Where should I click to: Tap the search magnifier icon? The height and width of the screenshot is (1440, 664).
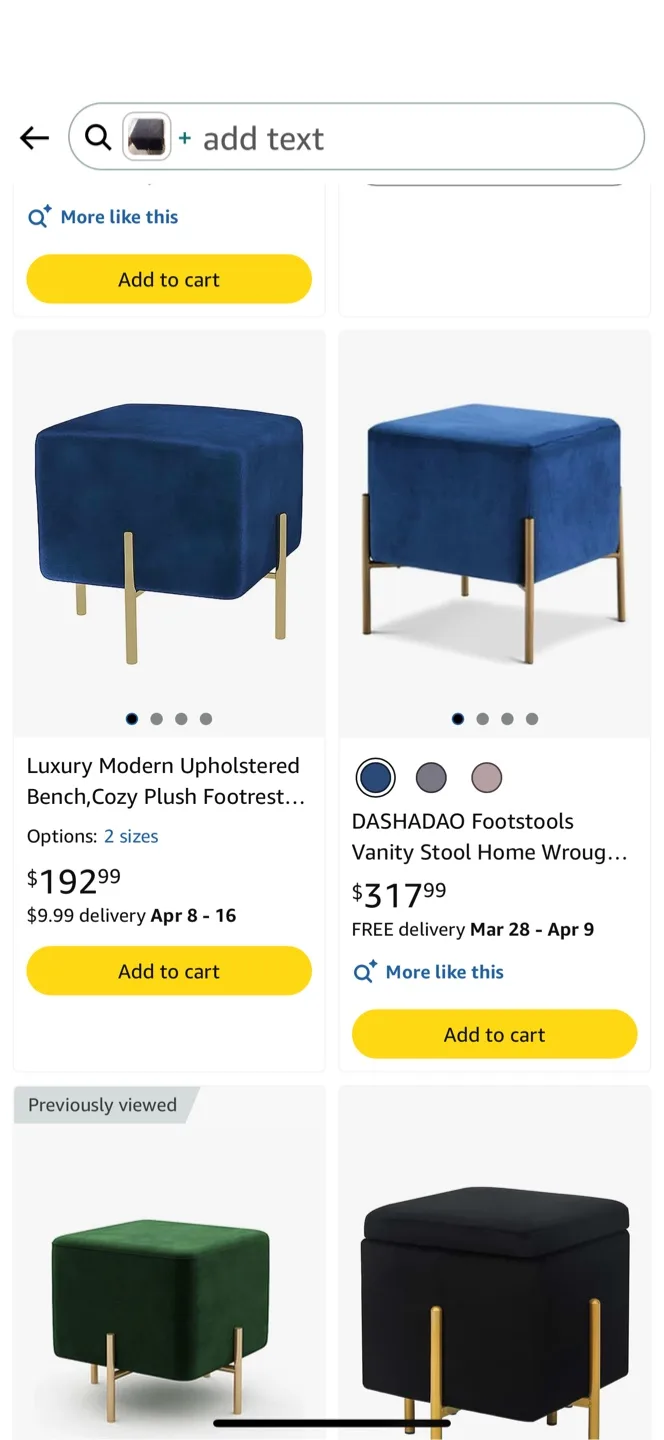coord(97,137)
